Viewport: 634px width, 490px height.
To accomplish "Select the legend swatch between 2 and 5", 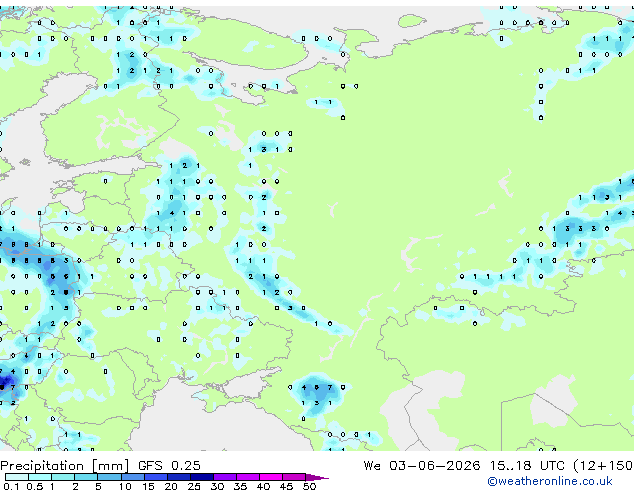I will pos(86,477).
